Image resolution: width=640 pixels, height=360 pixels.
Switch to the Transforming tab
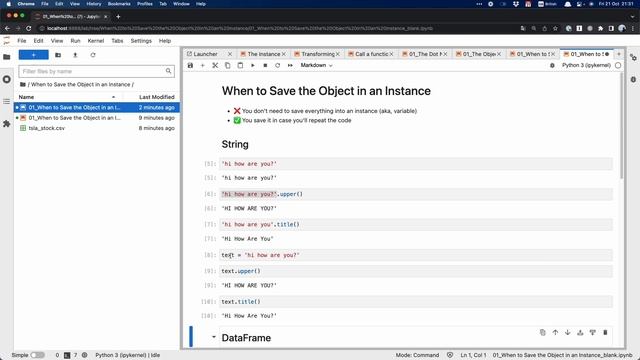(318, 54)
